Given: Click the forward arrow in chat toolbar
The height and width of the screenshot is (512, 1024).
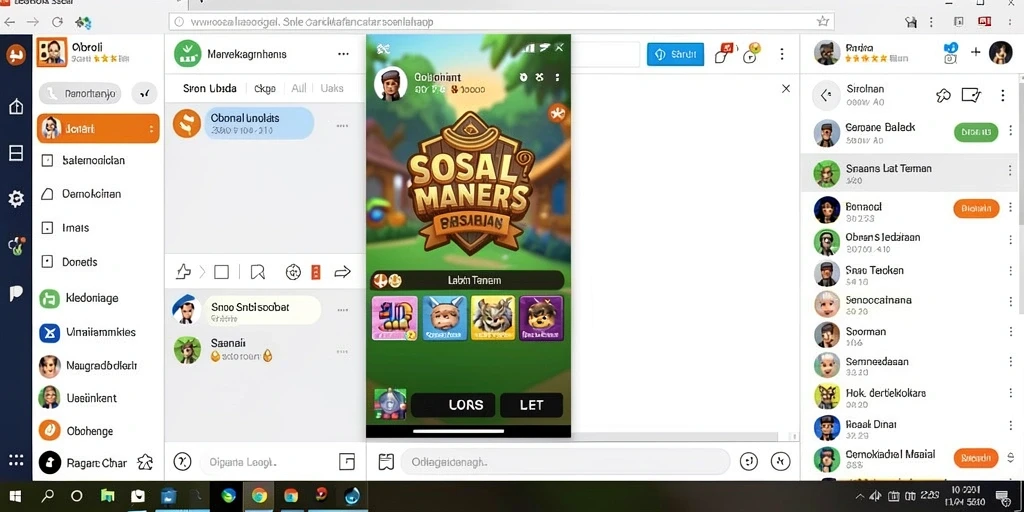Looking at the screenshot, I should tap(343, 272).
